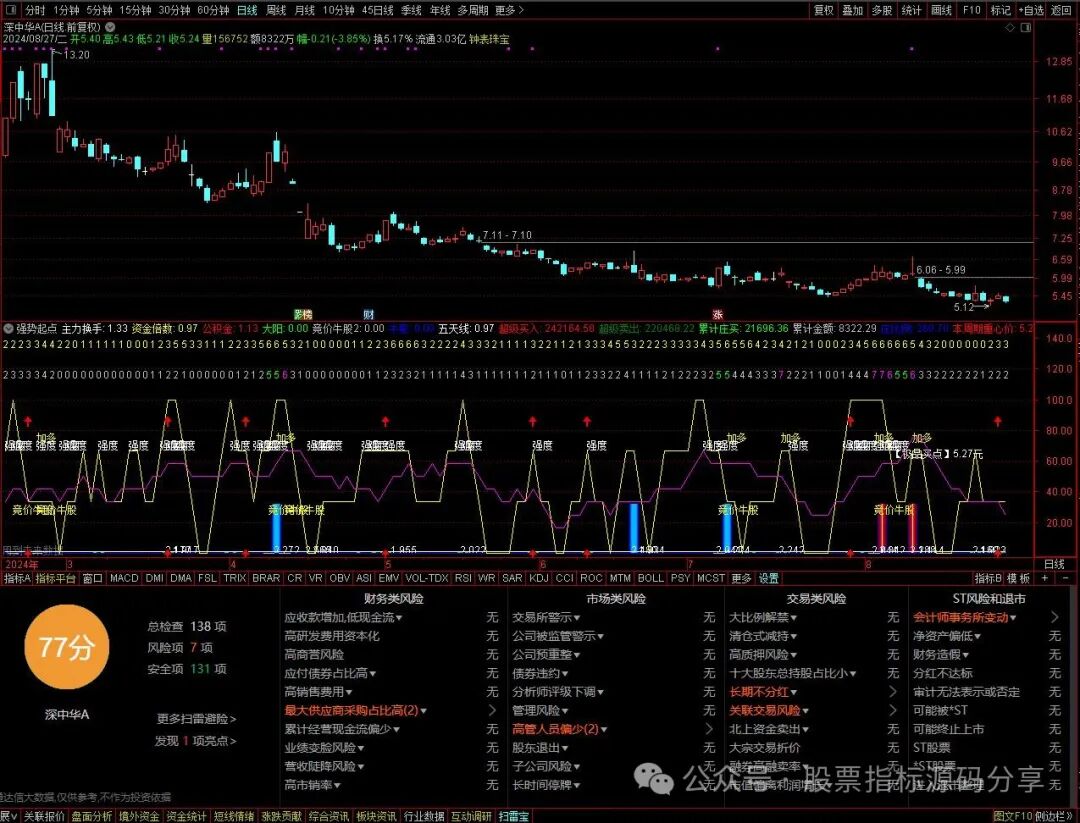Select the KDJ indicator
Screen dimensions: 1080x823
pos(539,579)
